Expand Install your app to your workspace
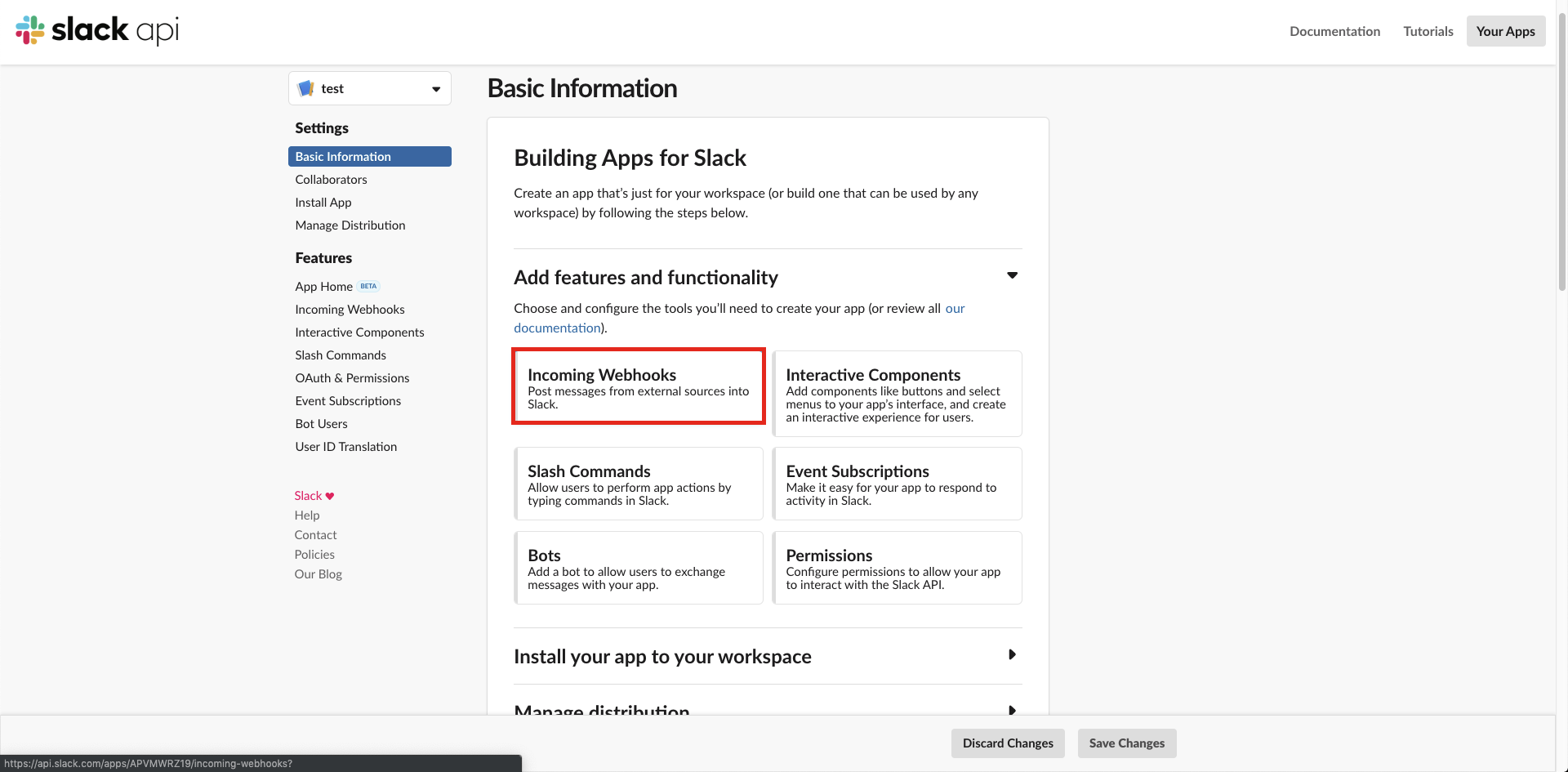The height and width of the screenshot is (772, 1568). coord(1012,654)
